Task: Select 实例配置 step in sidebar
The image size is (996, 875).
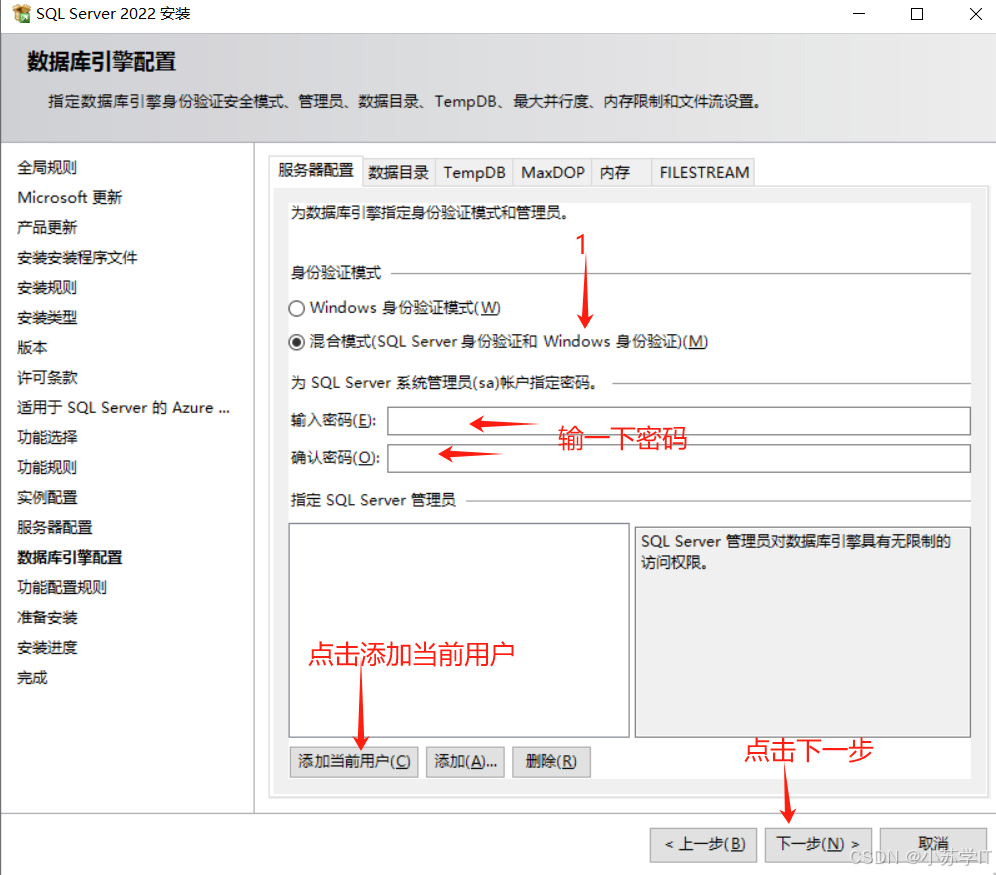Action: pyautogui.click(x=47, y=498)
